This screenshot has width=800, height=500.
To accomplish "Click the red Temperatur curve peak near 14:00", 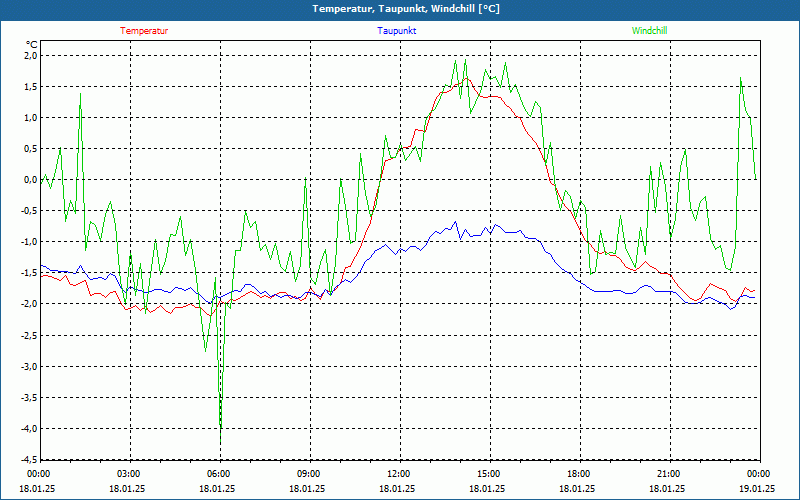I will [x=465, y=78].
